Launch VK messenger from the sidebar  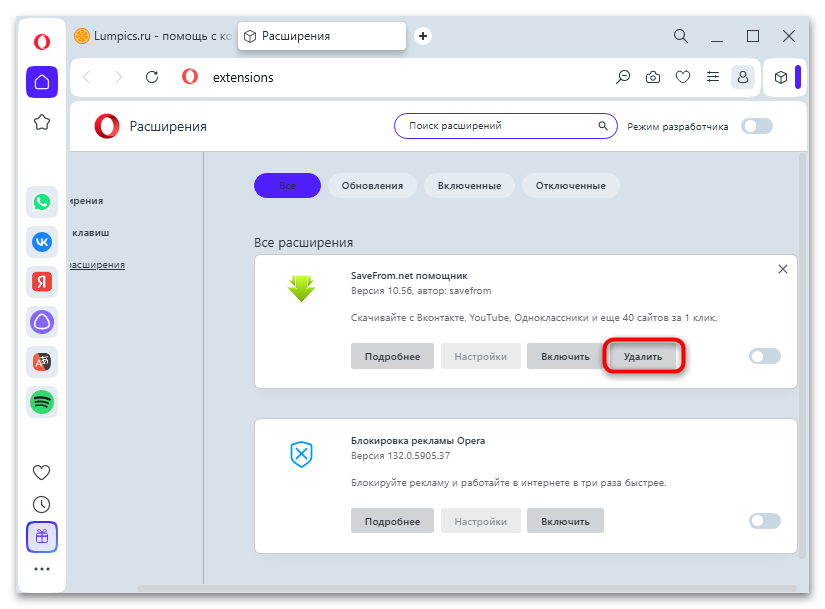(42, 242)
